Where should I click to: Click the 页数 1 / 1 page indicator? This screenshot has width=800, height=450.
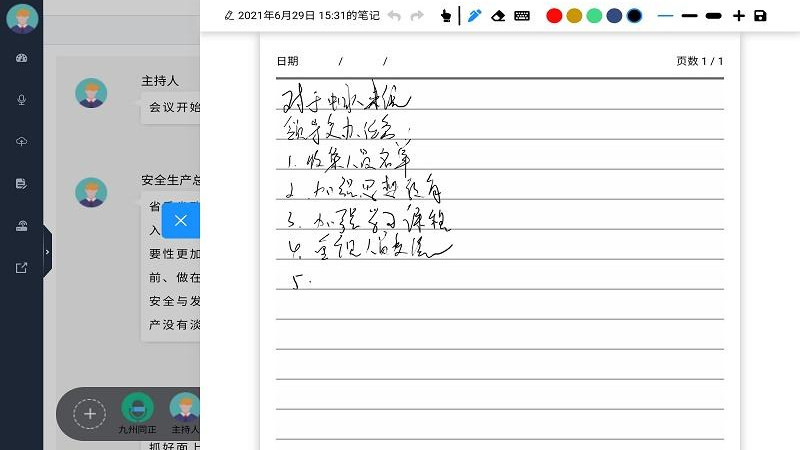pos(699,61)
